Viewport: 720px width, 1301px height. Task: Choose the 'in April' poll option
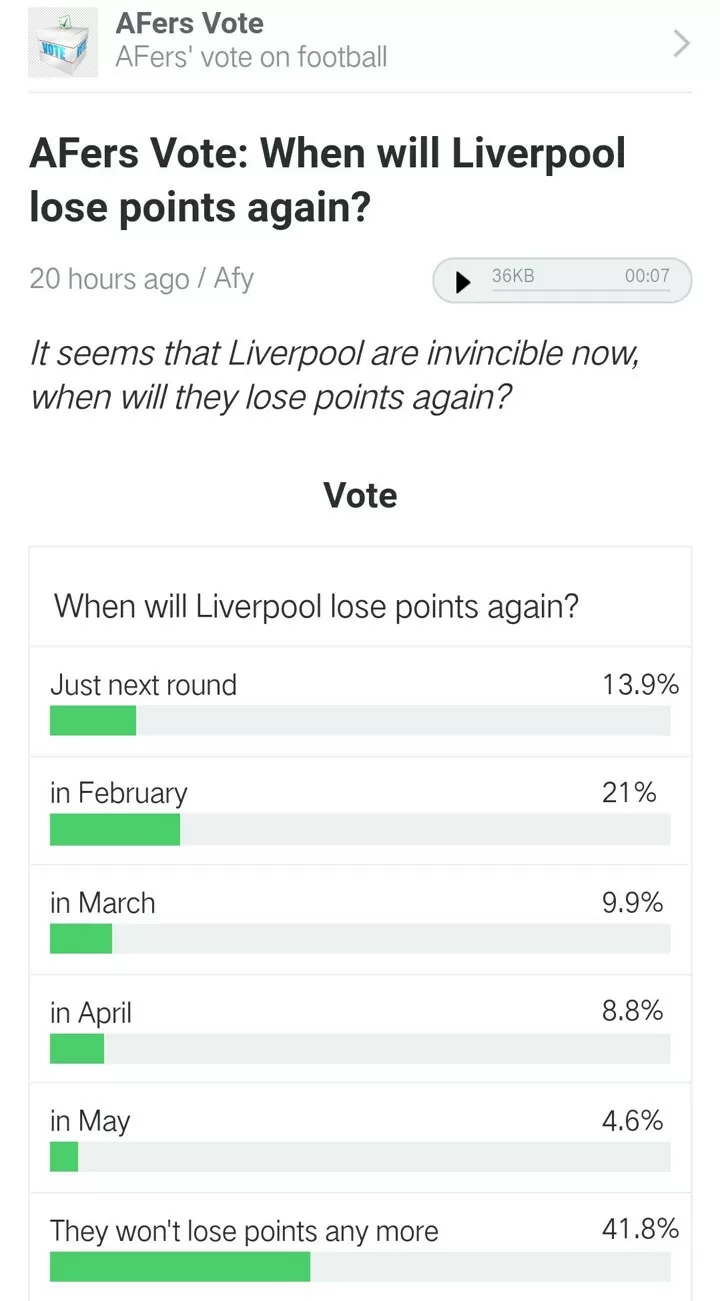360,1029
